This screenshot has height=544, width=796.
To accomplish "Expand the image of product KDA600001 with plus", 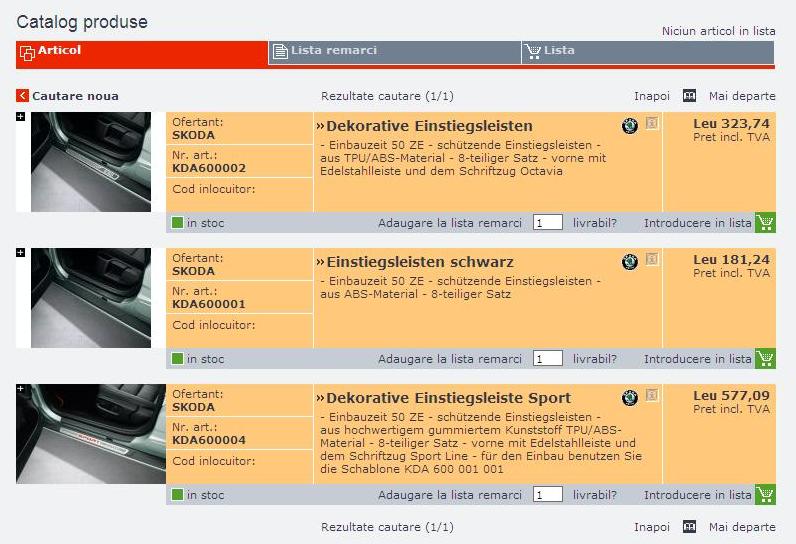I will point(20,253).
